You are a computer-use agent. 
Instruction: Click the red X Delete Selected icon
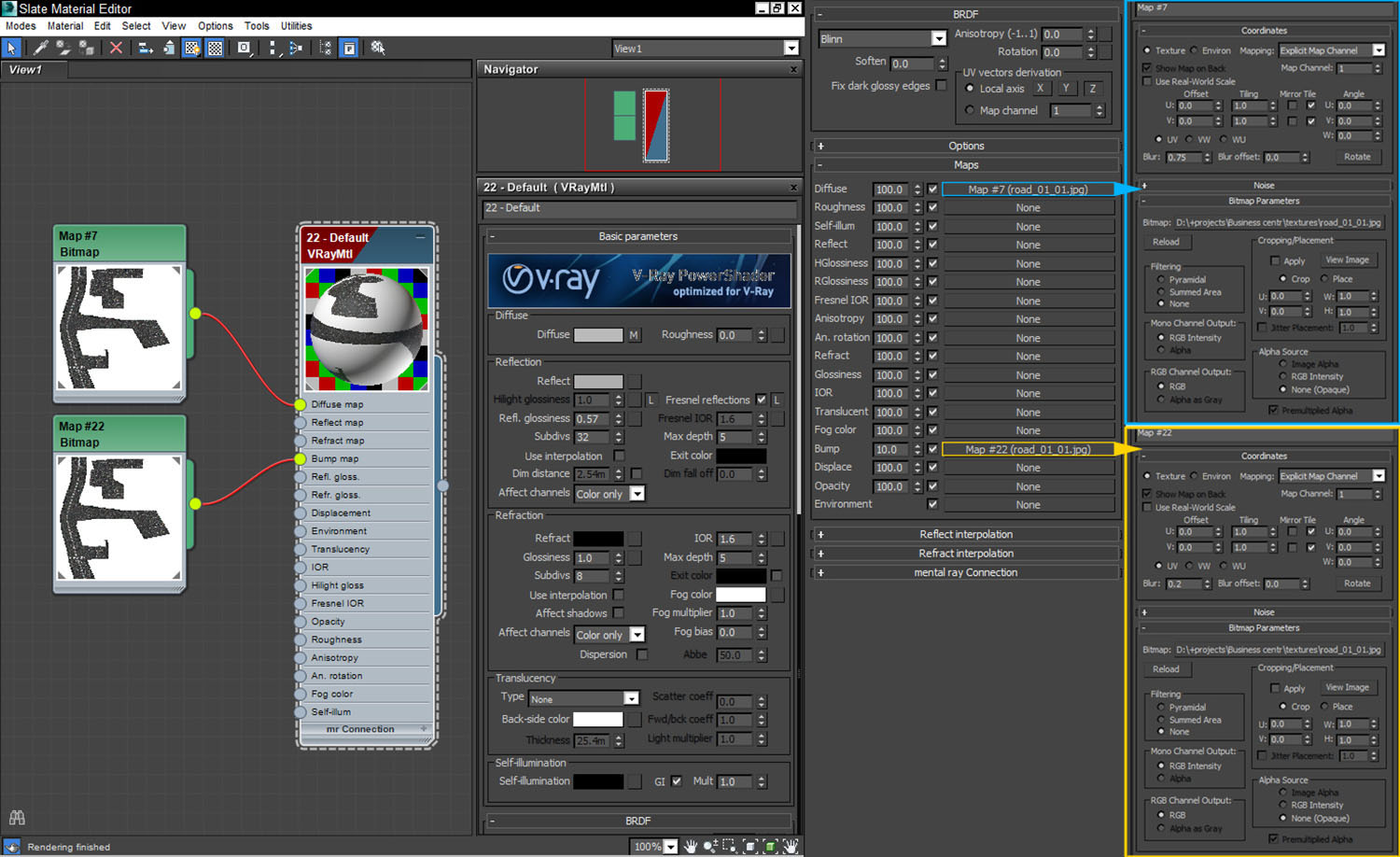pyautogui.click(x=116, y=48)
